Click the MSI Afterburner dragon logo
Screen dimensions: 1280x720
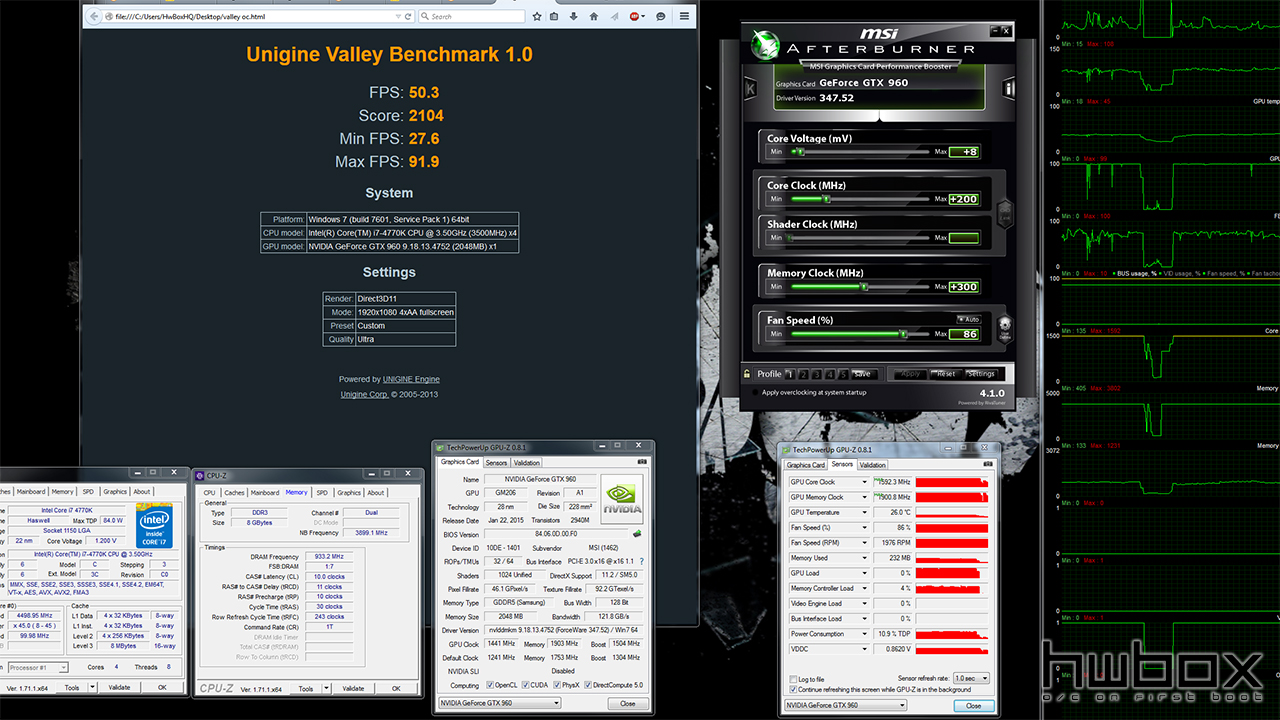pos(766,44)
